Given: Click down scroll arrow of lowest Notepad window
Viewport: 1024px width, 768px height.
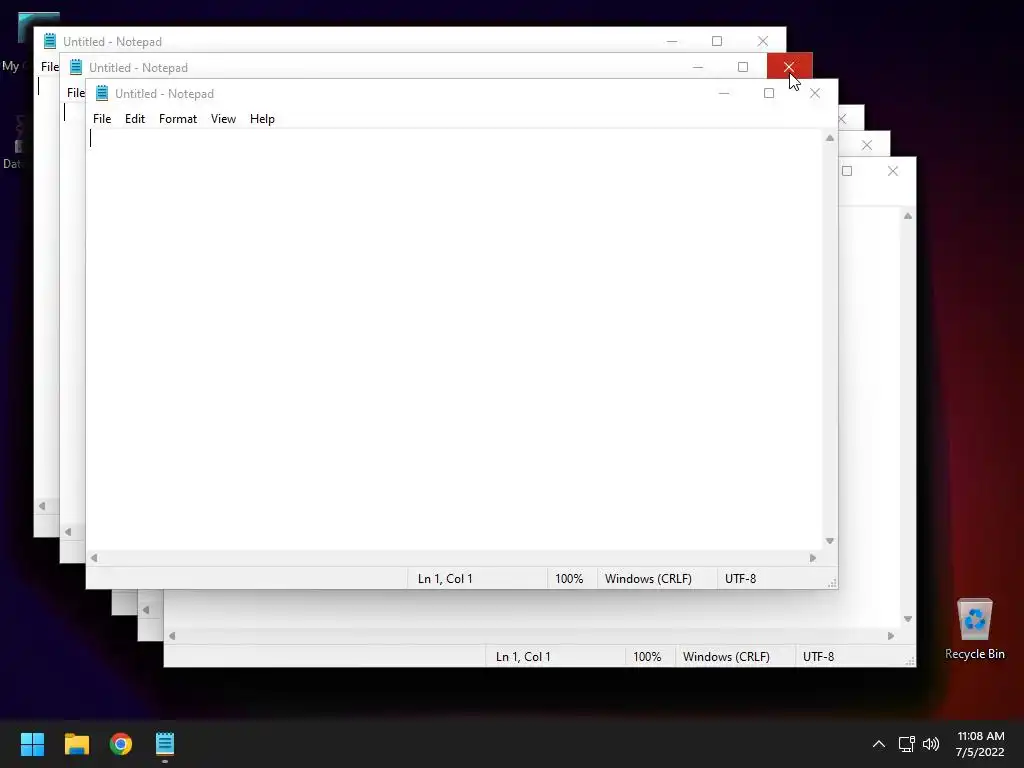Looking at the screenshot, I should 908,618.
